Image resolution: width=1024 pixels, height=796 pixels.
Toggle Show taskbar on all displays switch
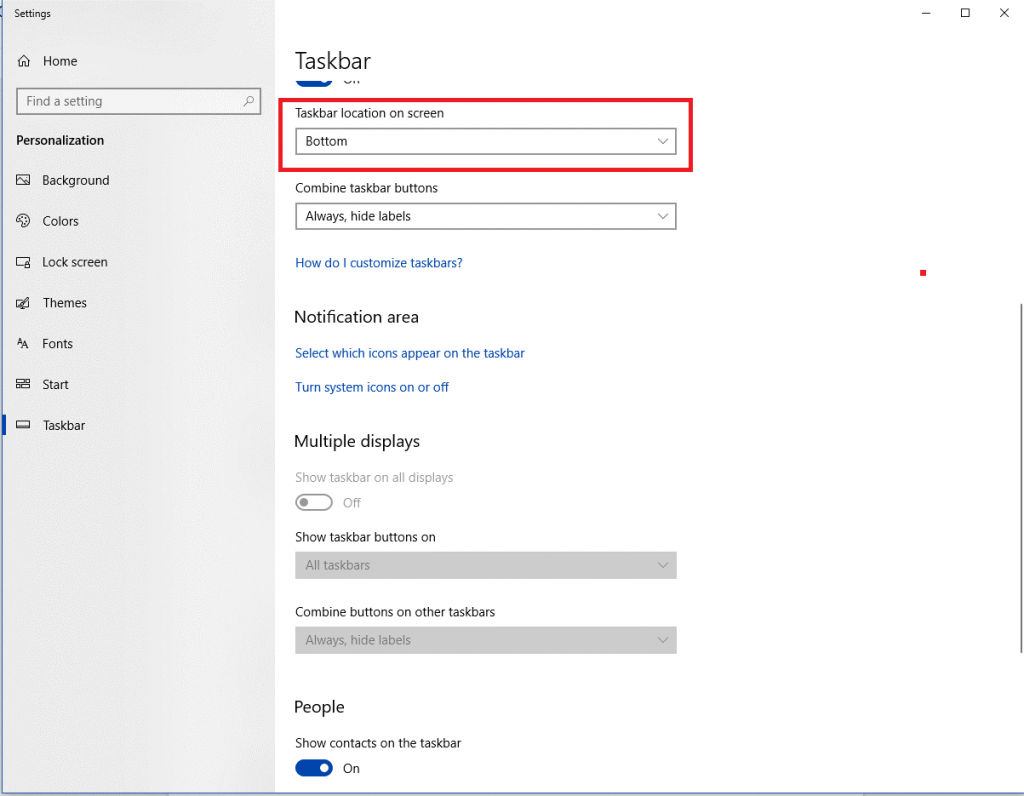(x=313, y=502)
